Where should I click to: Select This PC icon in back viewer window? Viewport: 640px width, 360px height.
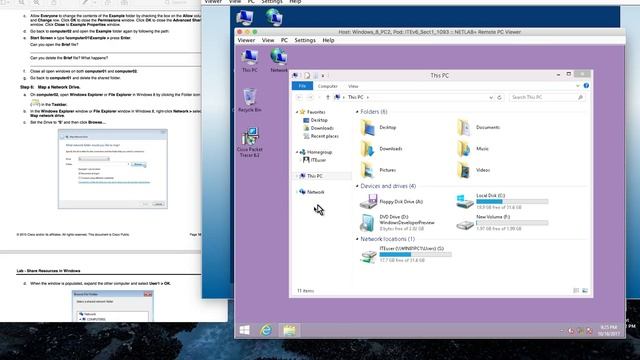(x=245, y=17)
